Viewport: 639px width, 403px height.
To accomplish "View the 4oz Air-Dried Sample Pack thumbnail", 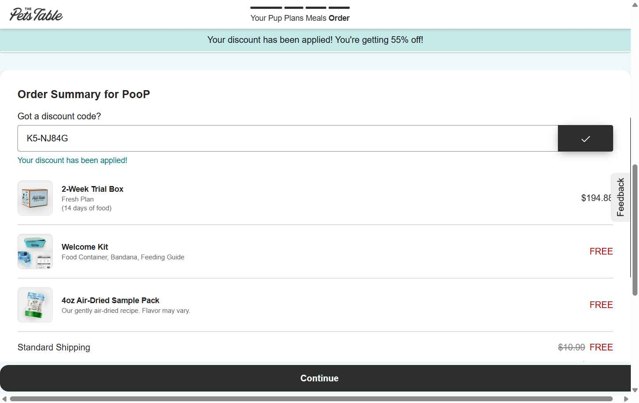I will point(35,305).
